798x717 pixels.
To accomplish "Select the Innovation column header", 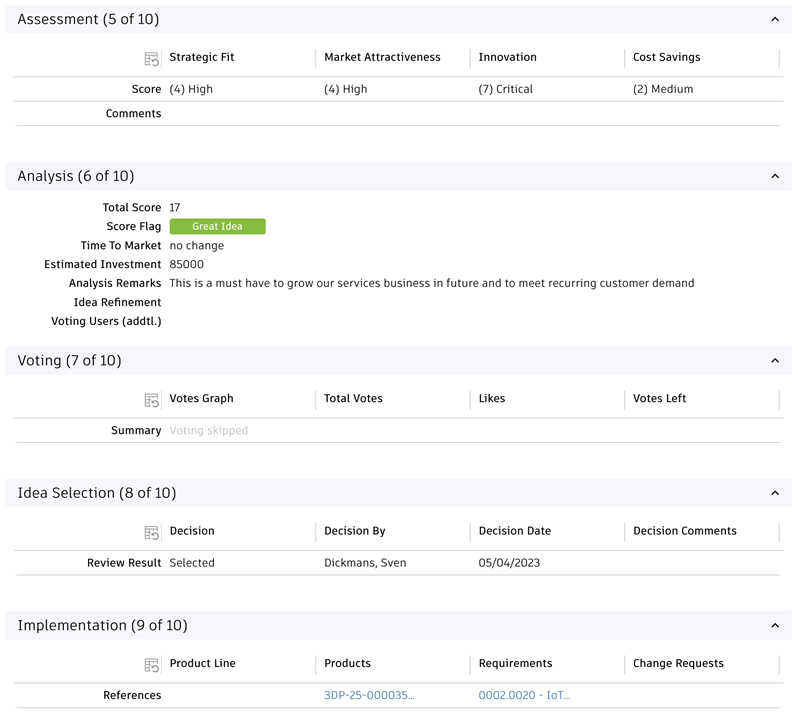I will tap(507, 58).
